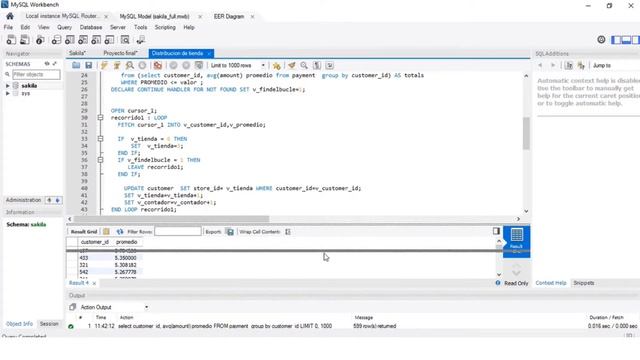
Task: Open the Edit menu
Action: click(x=25, y=27)
